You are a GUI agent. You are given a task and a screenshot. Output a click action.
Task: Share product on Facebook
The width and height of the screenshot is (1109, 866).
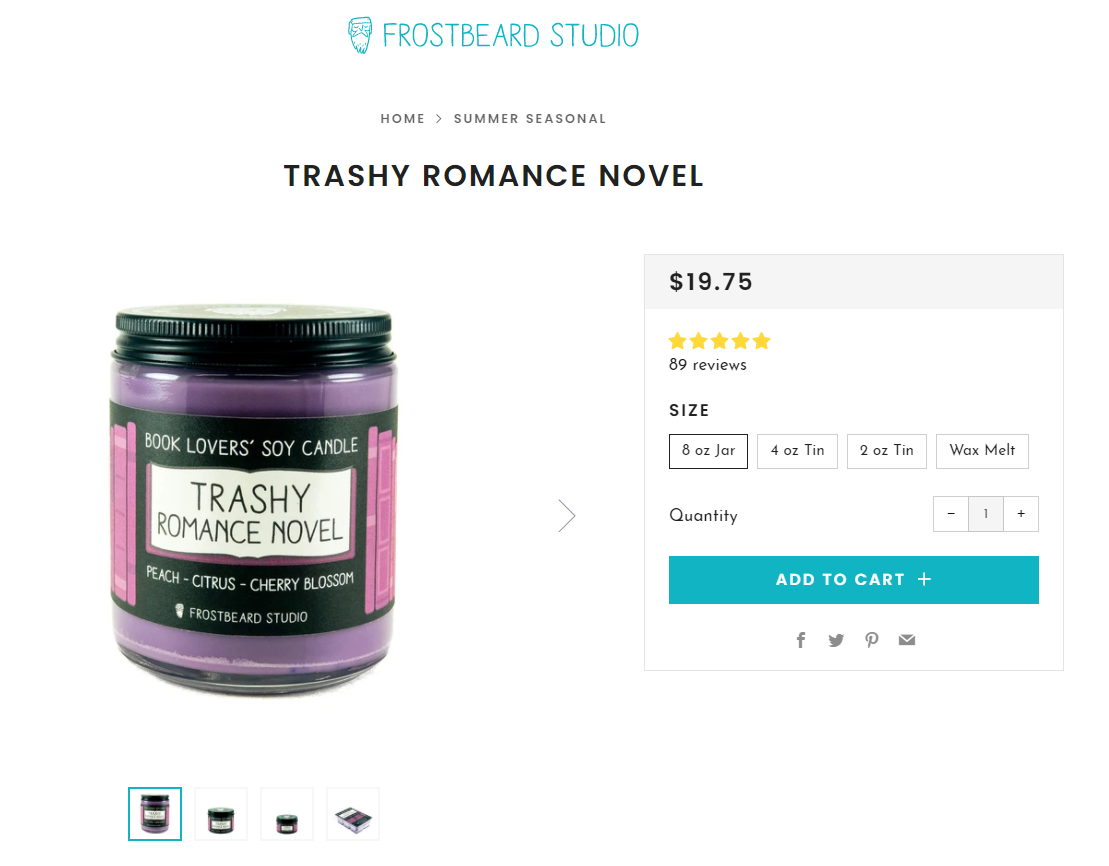801,640
